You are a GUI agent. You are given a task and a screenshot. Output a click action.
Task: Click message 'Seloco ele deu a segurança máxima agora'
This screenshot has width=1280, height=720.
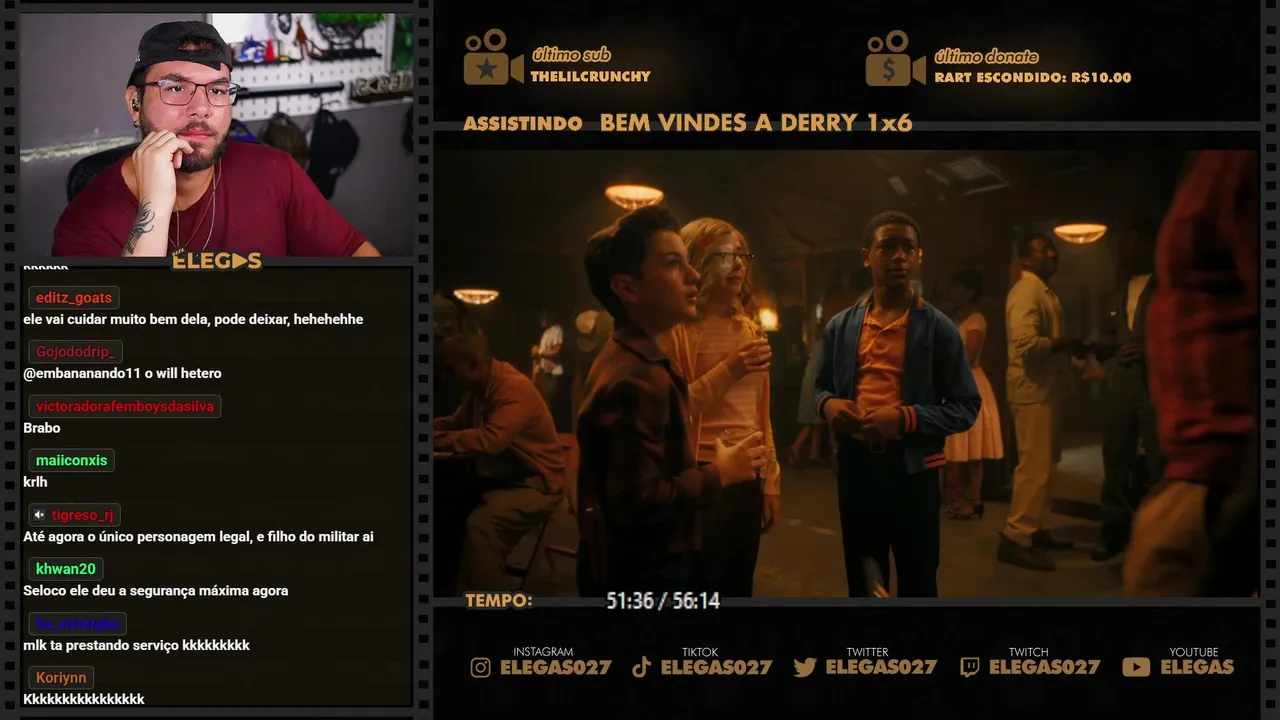tap(156, 591)
